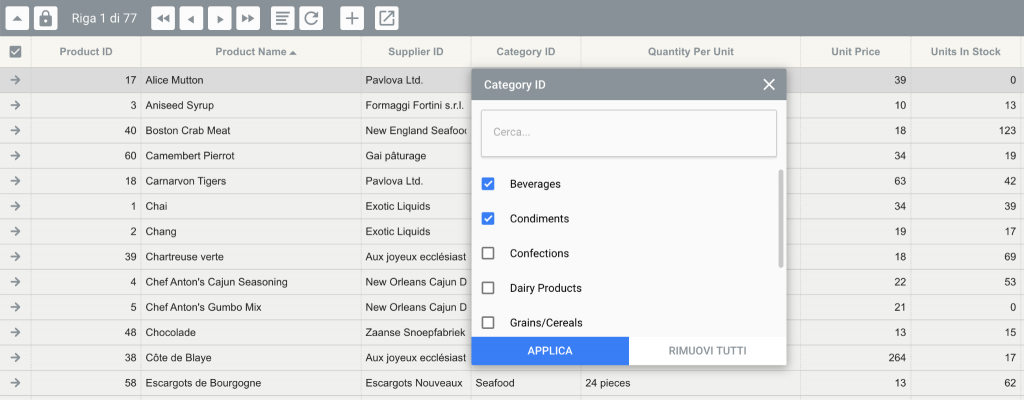Open the Carnarvon Tigers row with its arrow icon
1024x400 pixels.
pyautogui.click(x=16, y=181)
